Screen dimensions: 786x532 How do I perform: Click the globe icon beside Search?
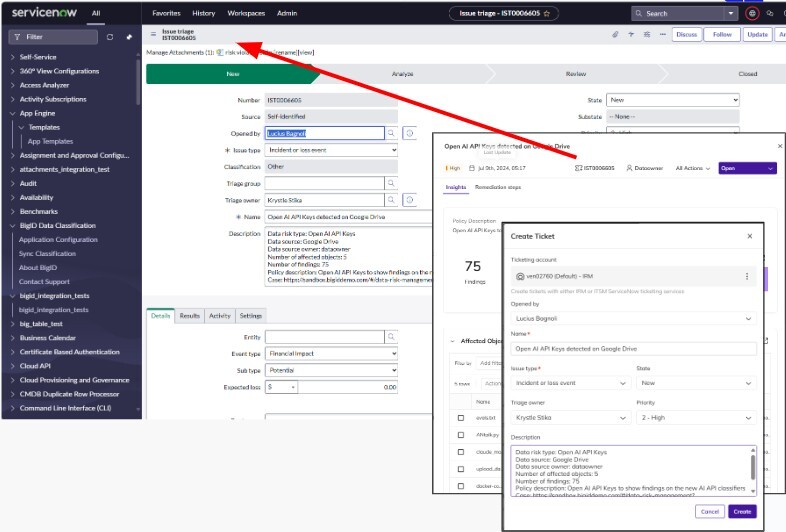[x=752, y=14]
